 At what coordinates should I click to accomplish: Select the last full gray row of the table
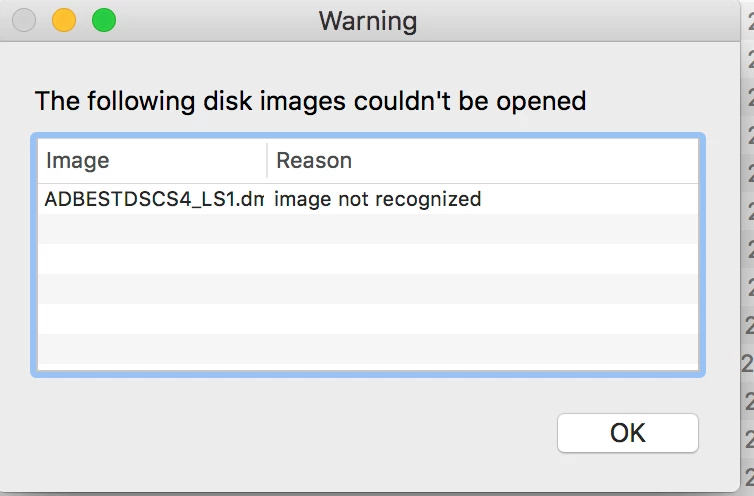368,348
